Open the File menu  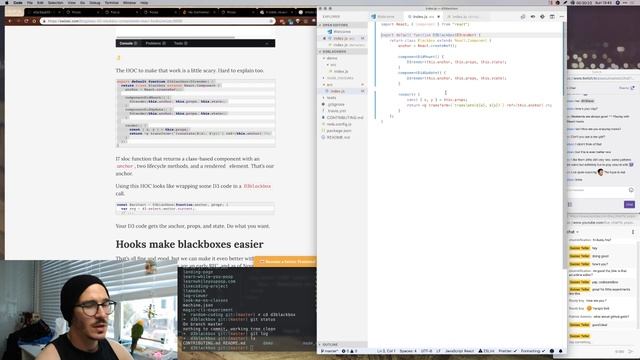pos(30,2)
